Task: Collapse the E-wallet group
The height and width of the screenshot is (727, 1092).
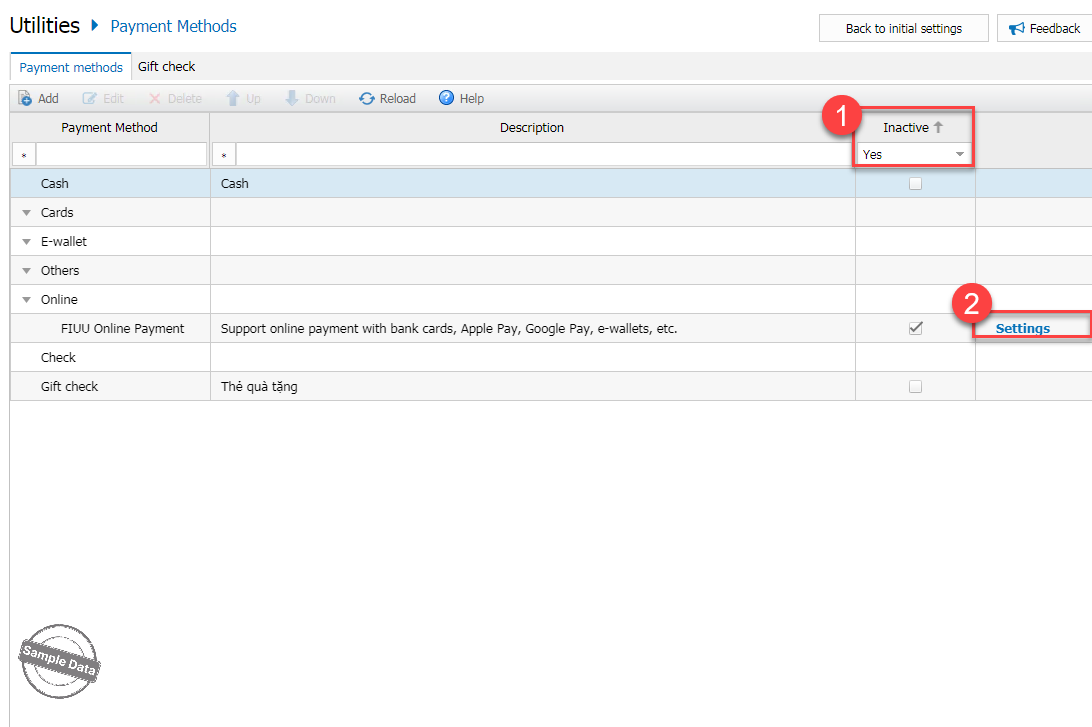Action: pyautogui.click(x=26, y=242)
